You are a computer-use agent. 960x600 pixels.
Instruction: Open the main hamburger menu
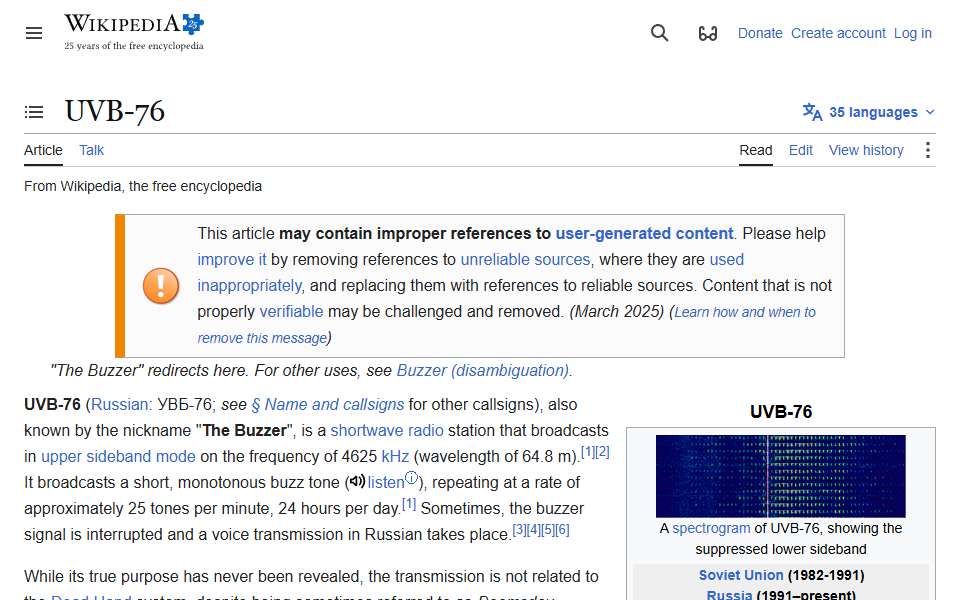click(34, 33)
